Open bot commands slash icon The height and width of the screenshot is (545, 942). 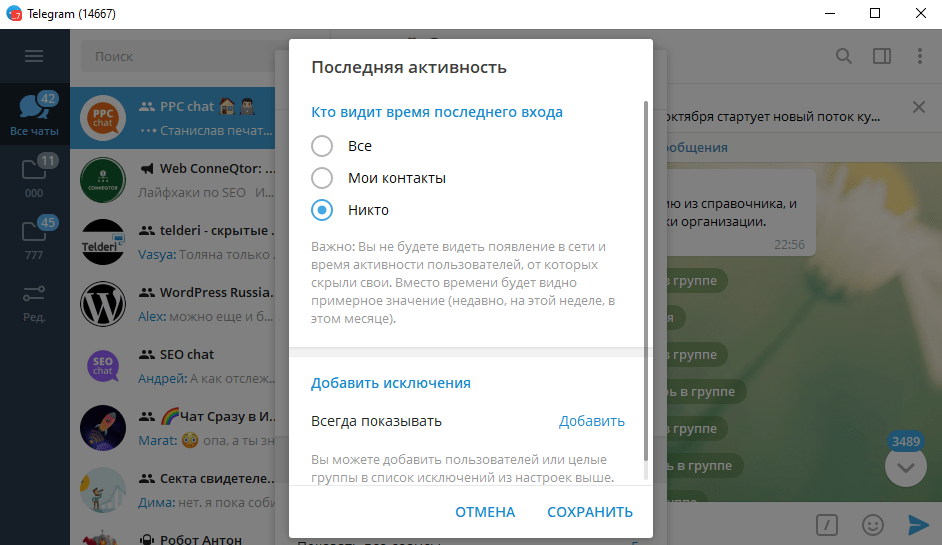(826, 524)
